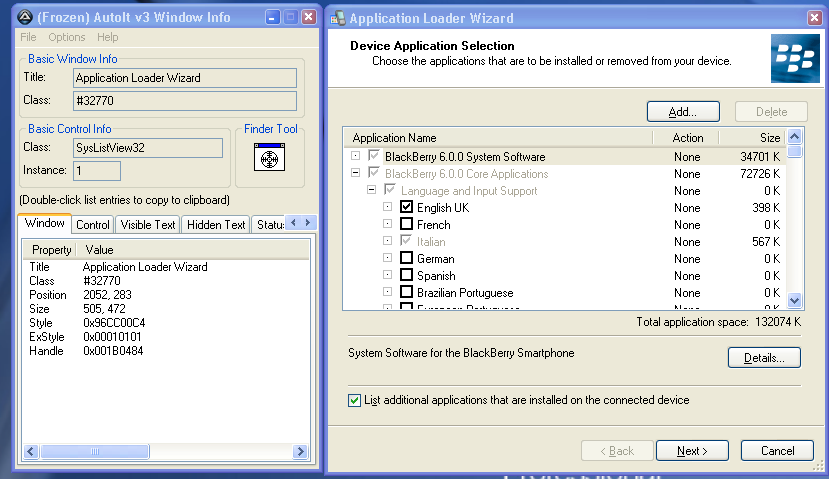Expand the French tree node
The image size is (829, 479).
coord(388,224)
